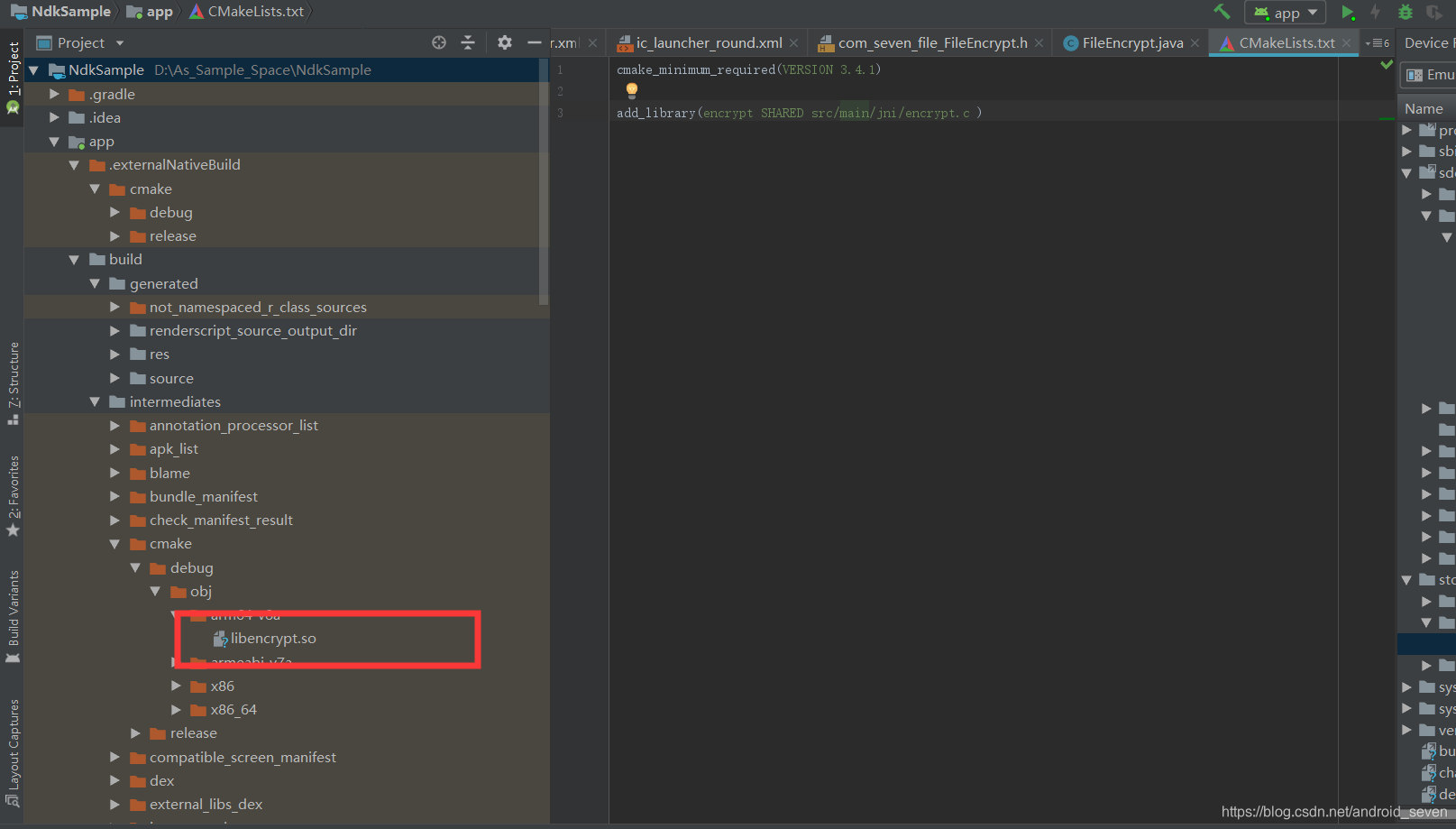The height and width of the screenshot is (829, 1456).
Task: Click the Name column header in Device Explorer
Action: (1424, 109)
